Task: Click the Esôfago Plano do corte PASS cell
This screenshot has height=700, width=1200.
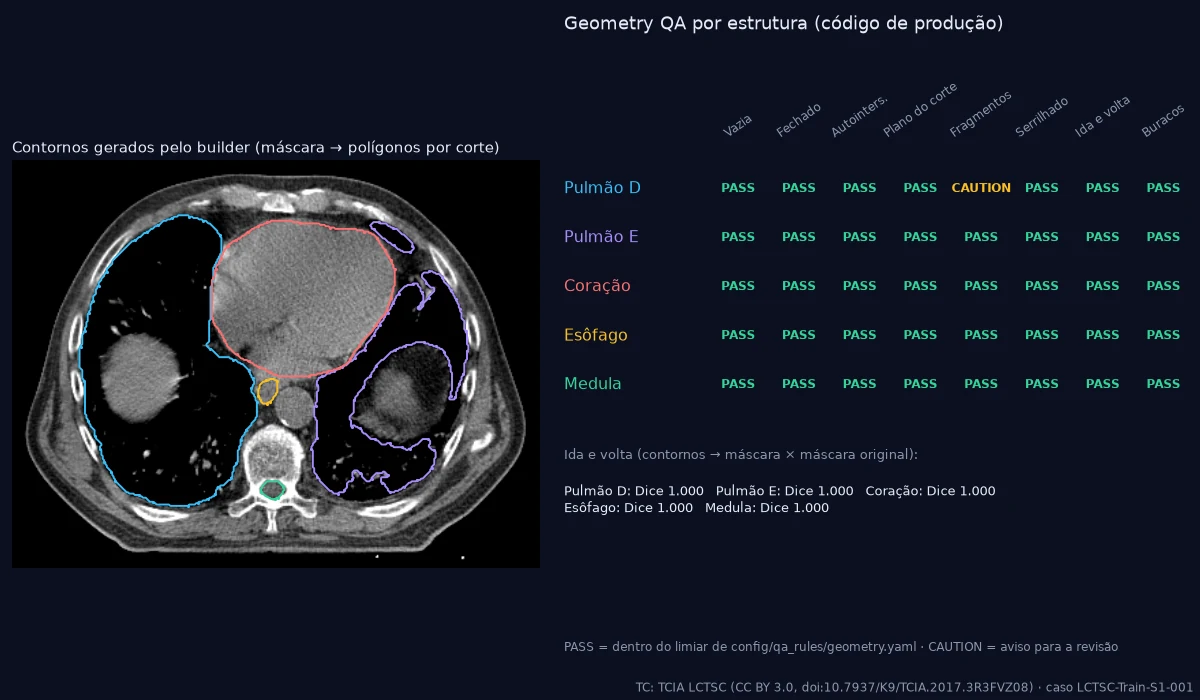Action: 920,335
